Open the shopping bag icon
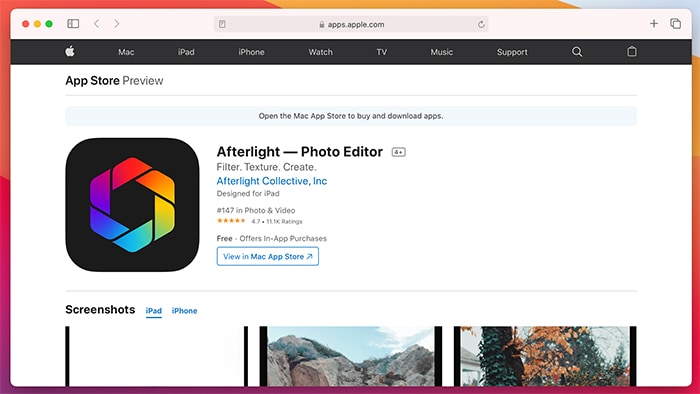This screenshot has width=700, height=394. 632,52
